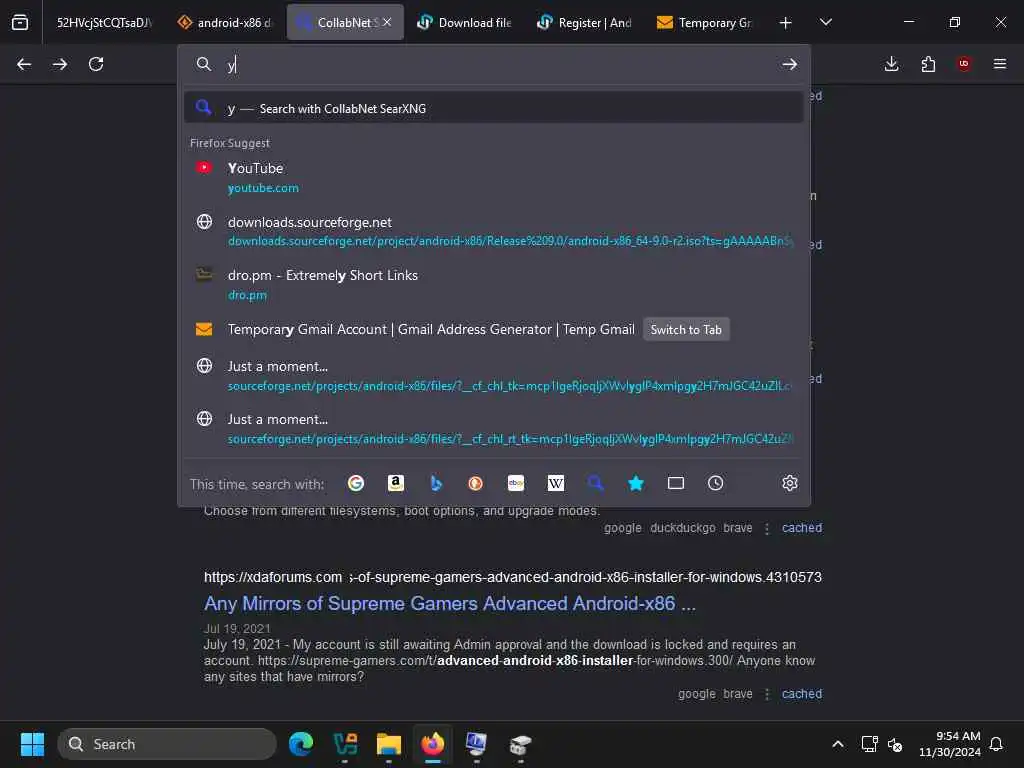Screen dimensions: 1024x768
Task: Open the notifications bell icon
Action: [x=996, y=744]
